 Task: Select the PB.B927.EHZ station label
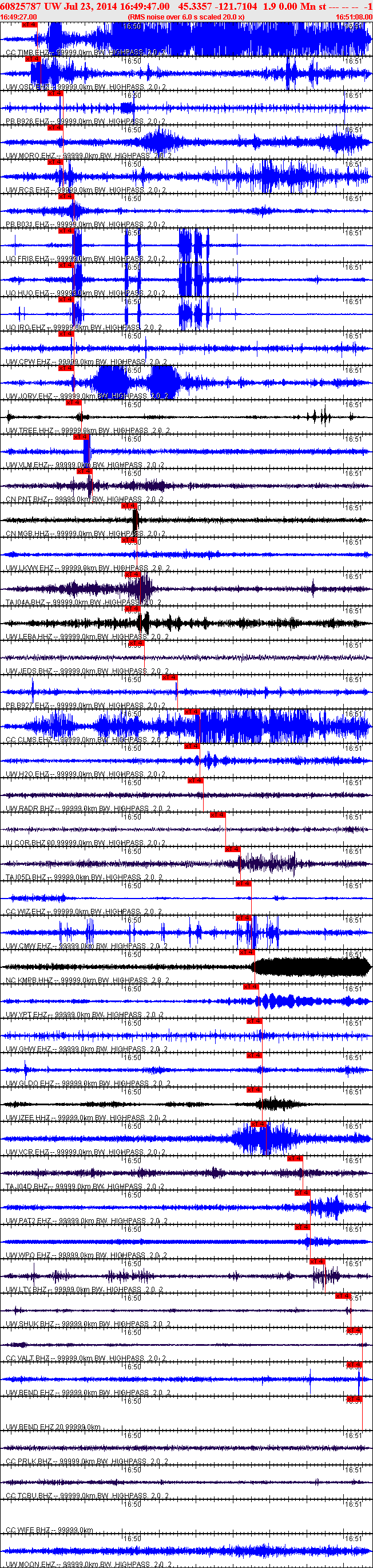coord(85,706)
